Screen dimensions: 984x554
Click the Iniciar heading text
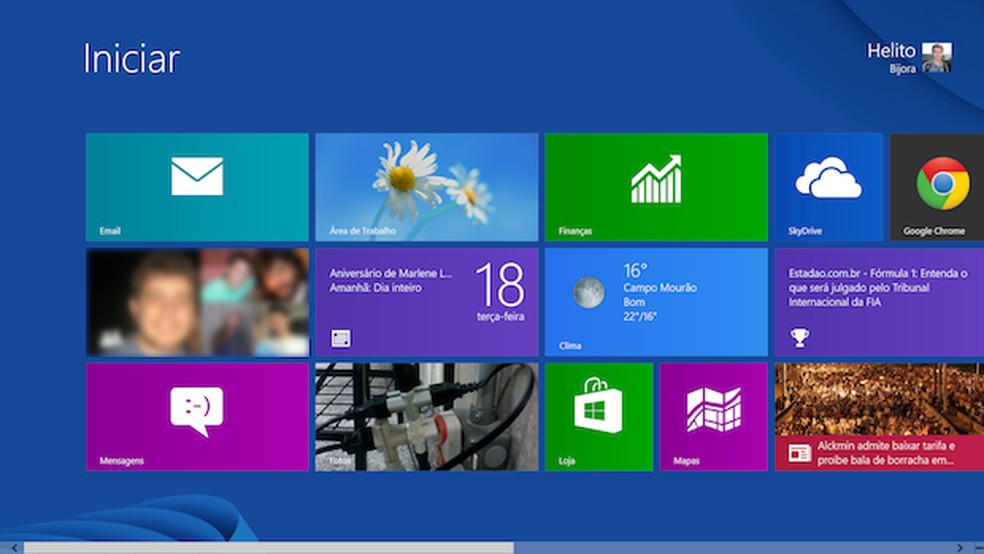131,59
